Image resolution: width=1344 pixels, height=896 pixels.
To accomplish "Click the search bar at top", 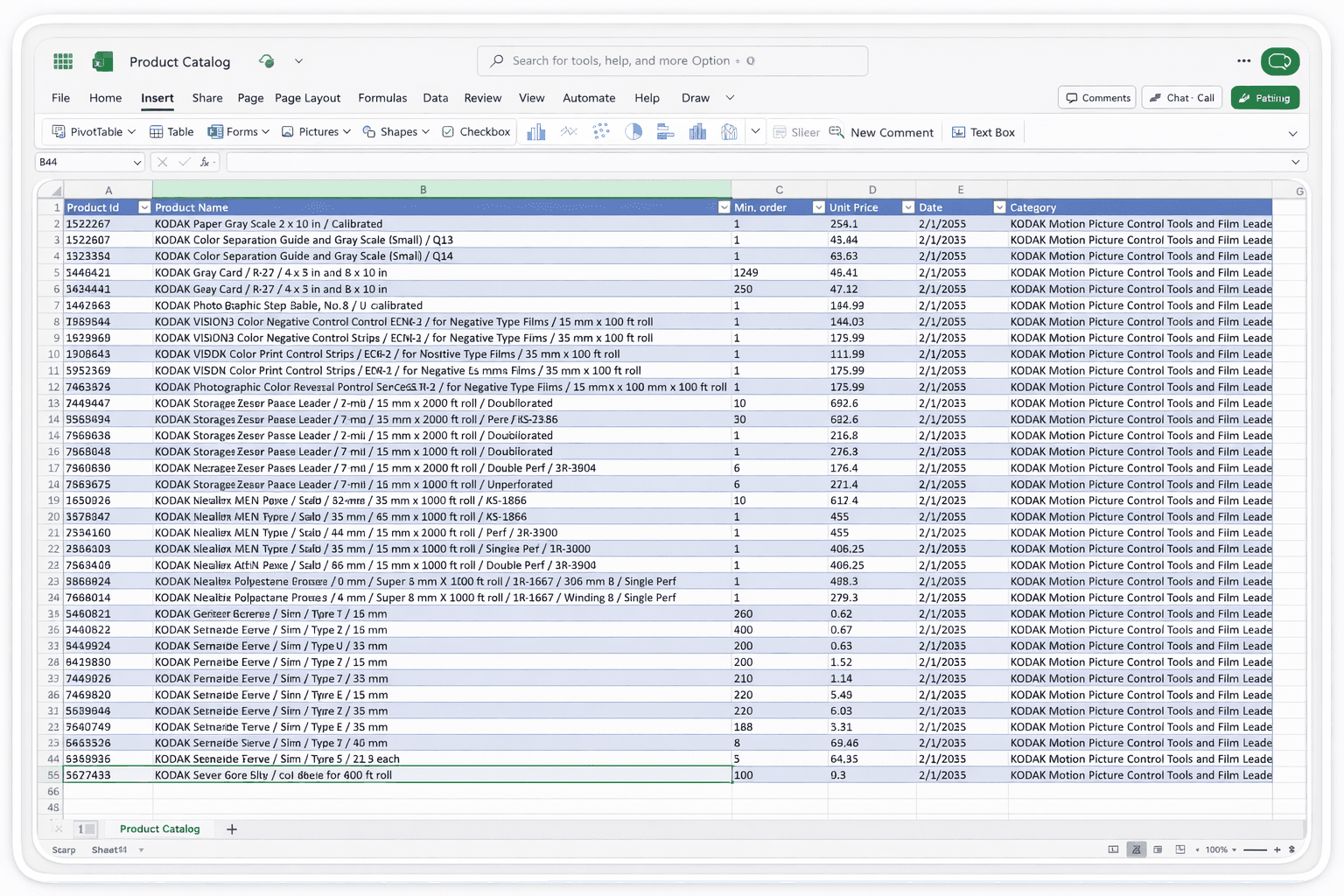I will (x=672, y=60).
